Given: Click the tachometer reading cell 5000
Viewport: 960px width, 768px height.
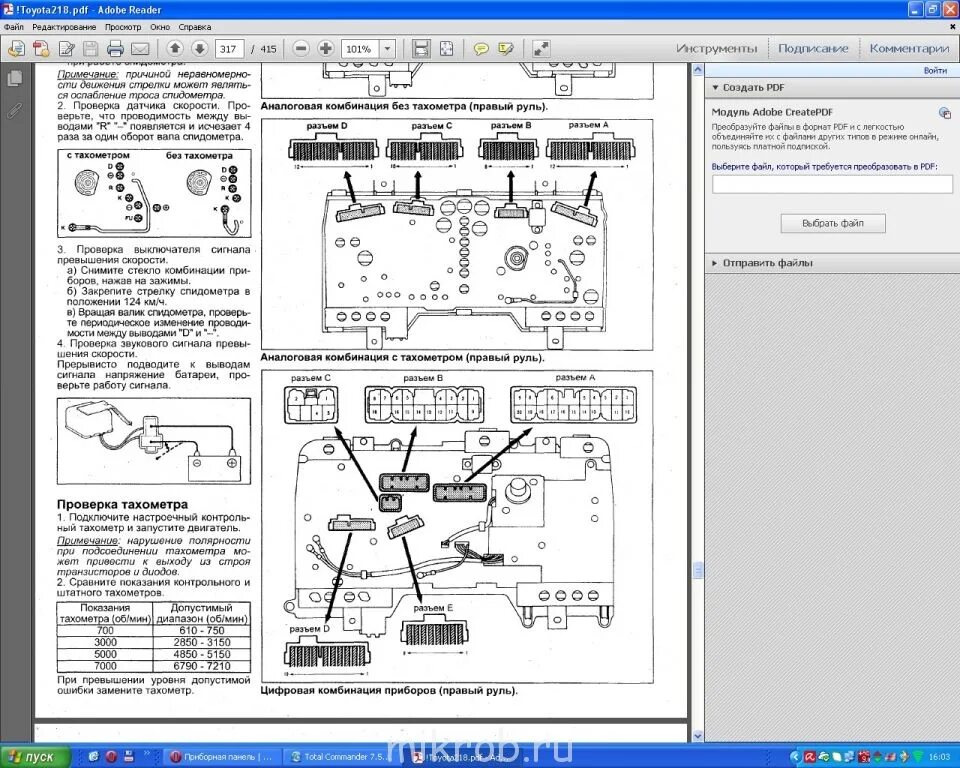Looking at the screenshot, I should click(x=105, y=654).
